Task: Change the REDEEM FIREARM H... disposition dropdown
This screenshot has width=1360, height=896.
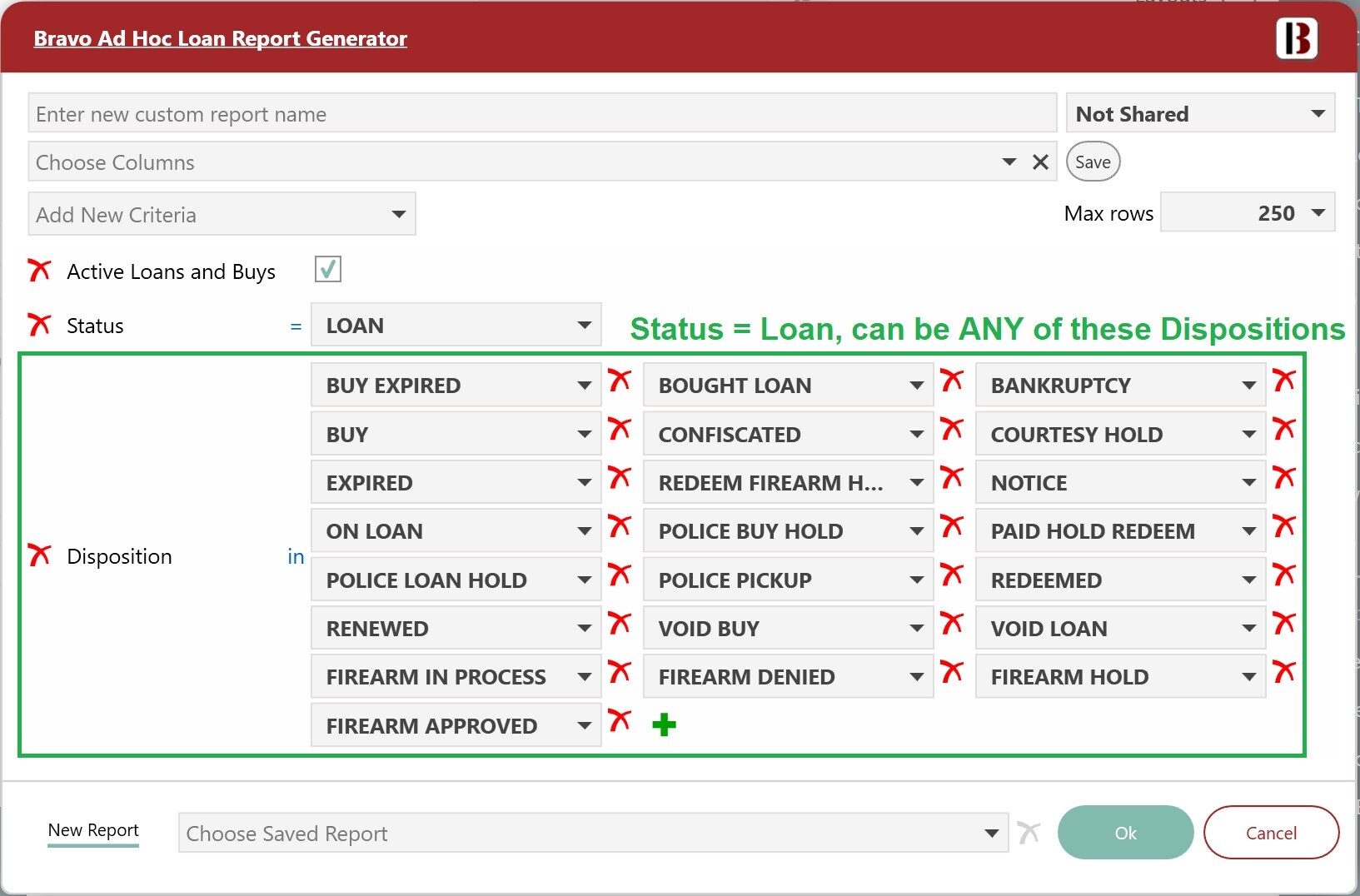Action: pos(788,483)
